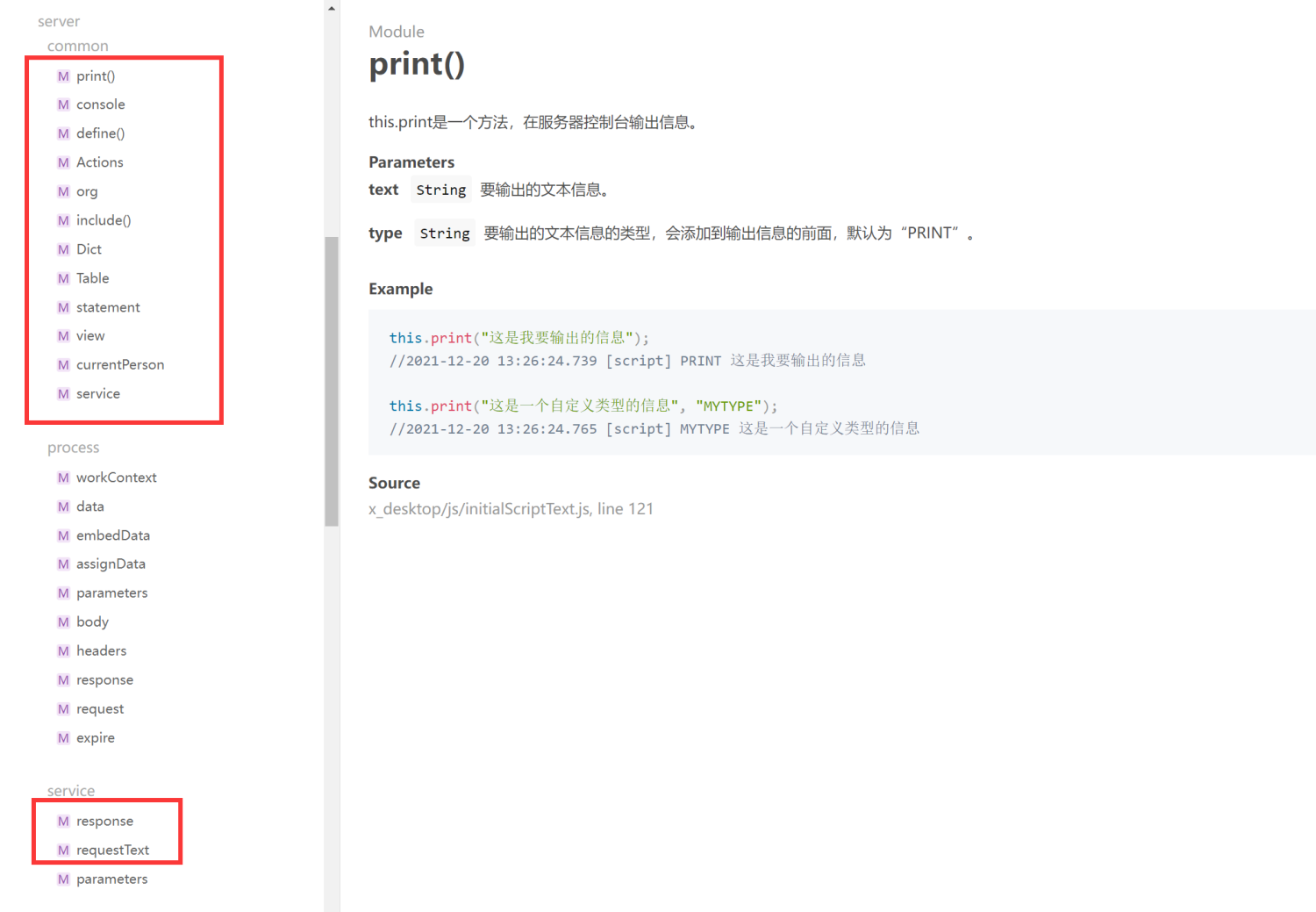Go to headers under process
The height and width of the screenshot is (912, 1316).
pos(101,650)
